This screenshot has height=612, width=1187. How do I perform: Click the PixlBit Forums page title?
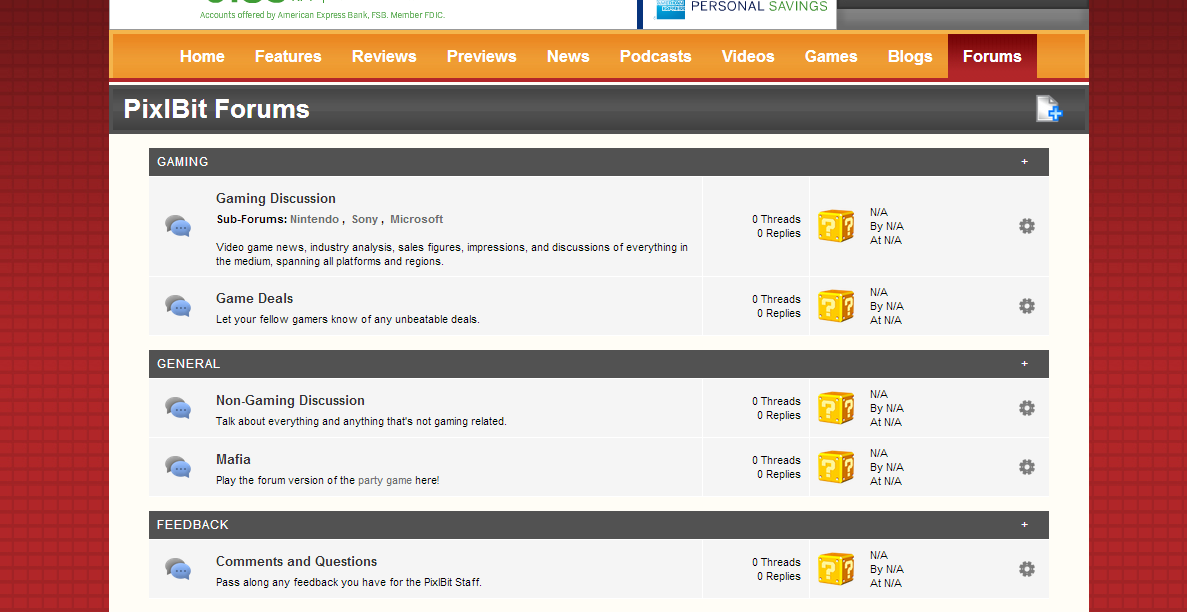click(x=217, y=109)
